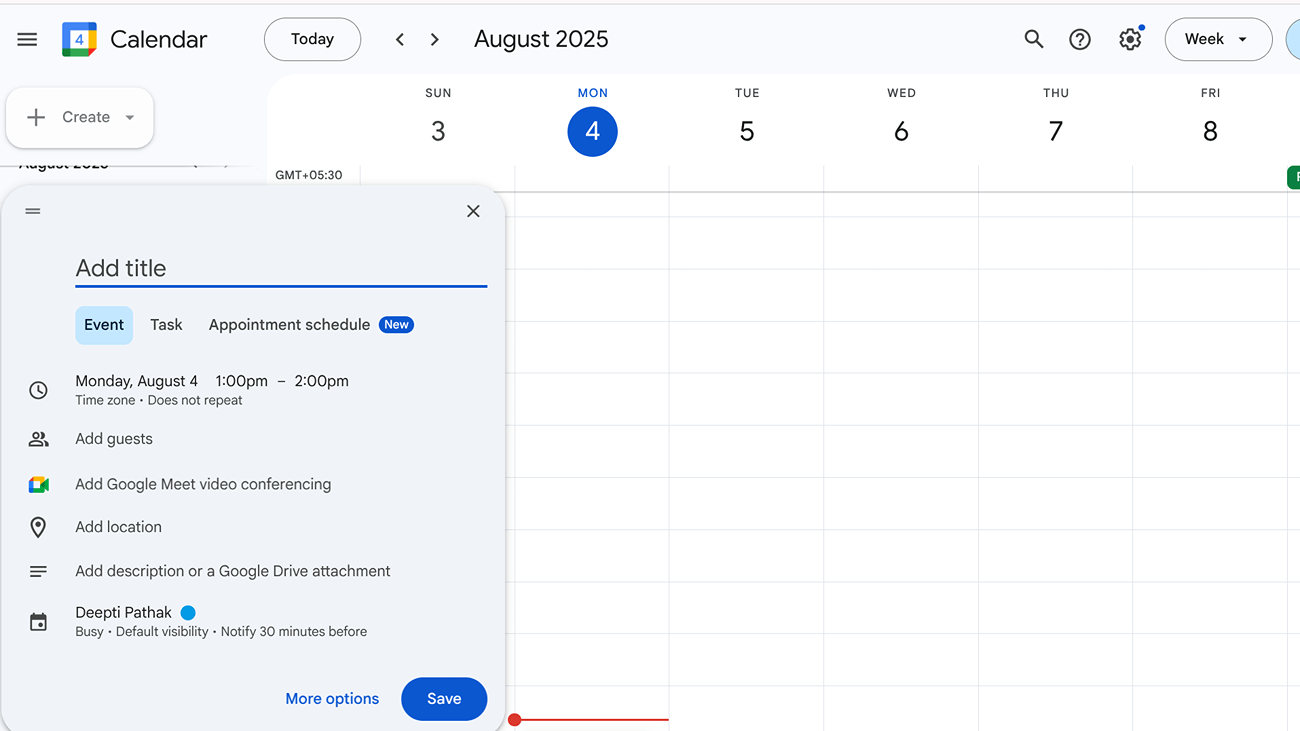Viewport: 1300px width, 731px height.
Task: Select the Appointment schedule tab
Action: pyautogui.click(x=289, y=324)
